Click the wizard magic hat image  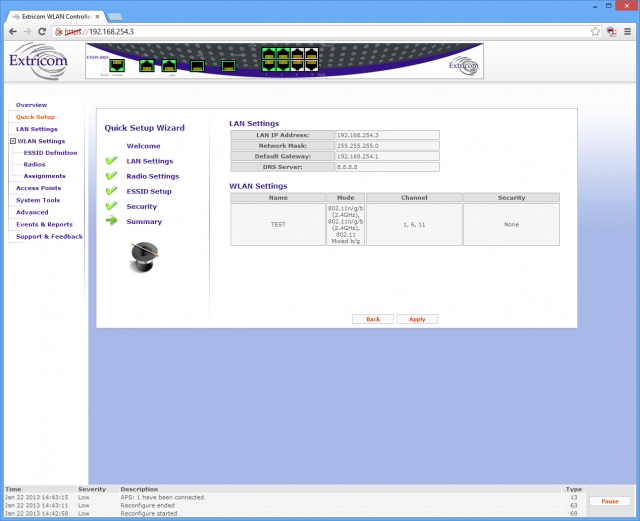click(x=144, y=257)
